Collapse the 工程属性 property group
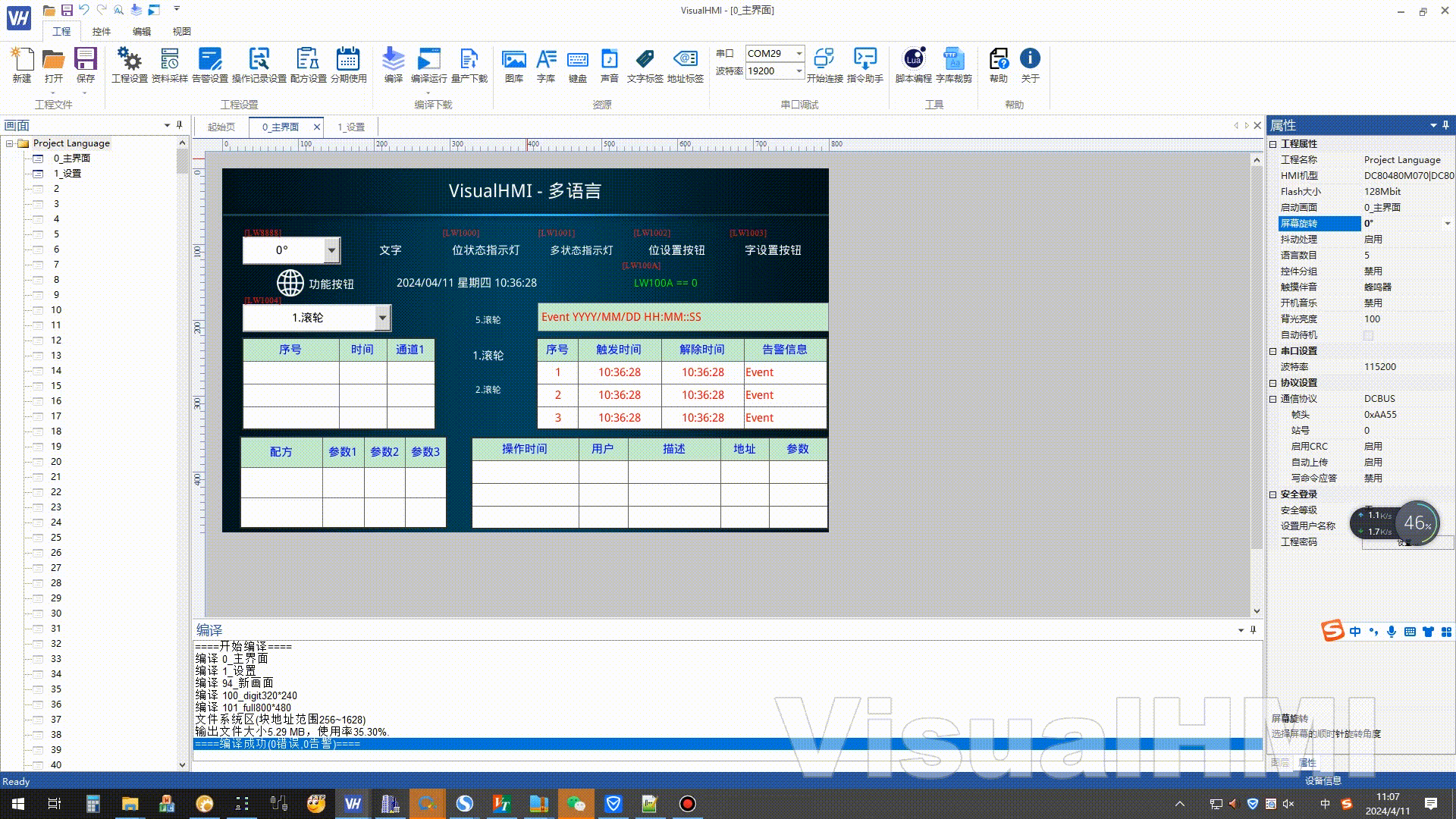The width and height of the screenshot is (1456, 819). pos(1273,144)
